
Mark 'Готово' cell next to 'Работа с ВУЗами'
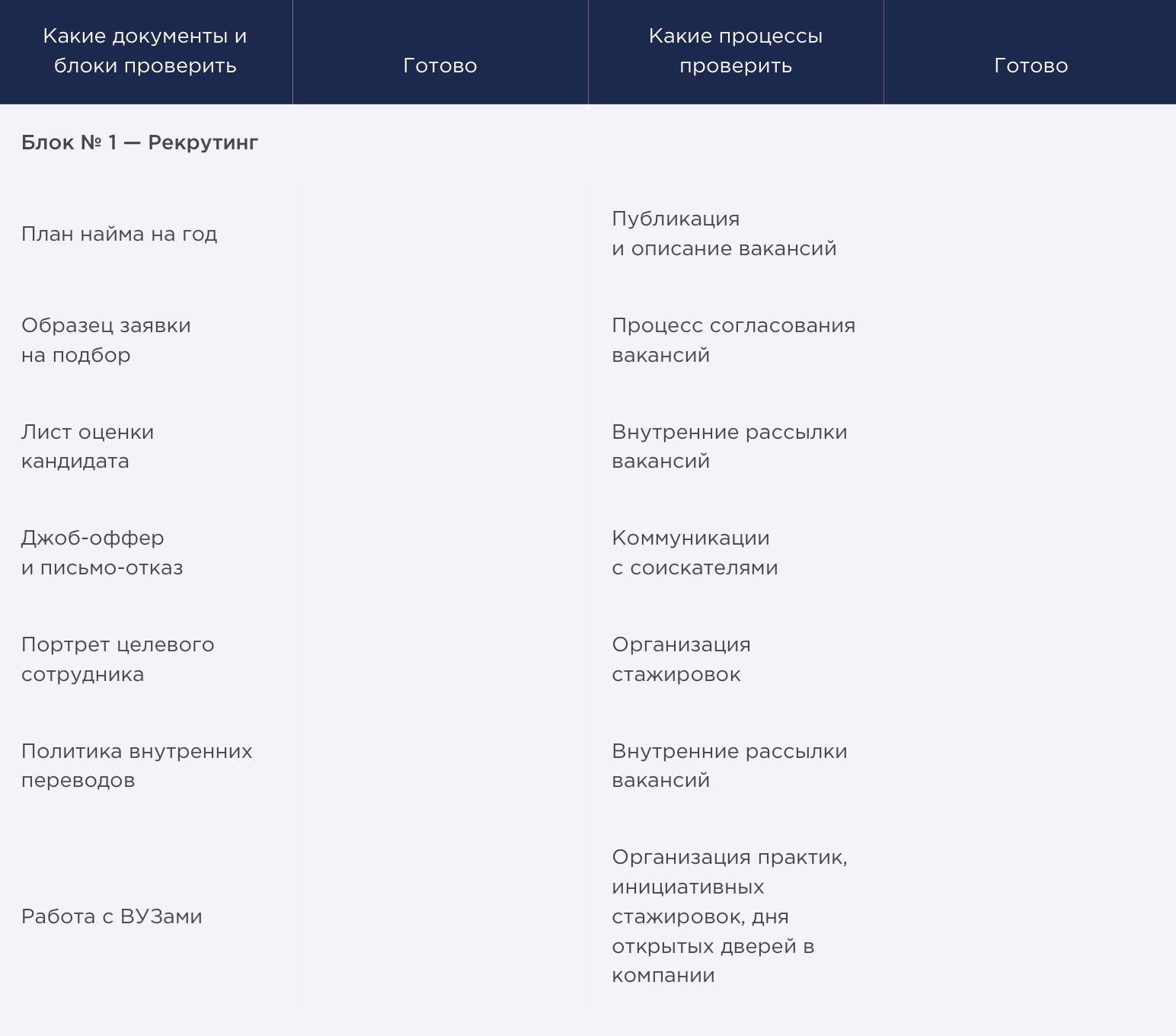point(440,916)
